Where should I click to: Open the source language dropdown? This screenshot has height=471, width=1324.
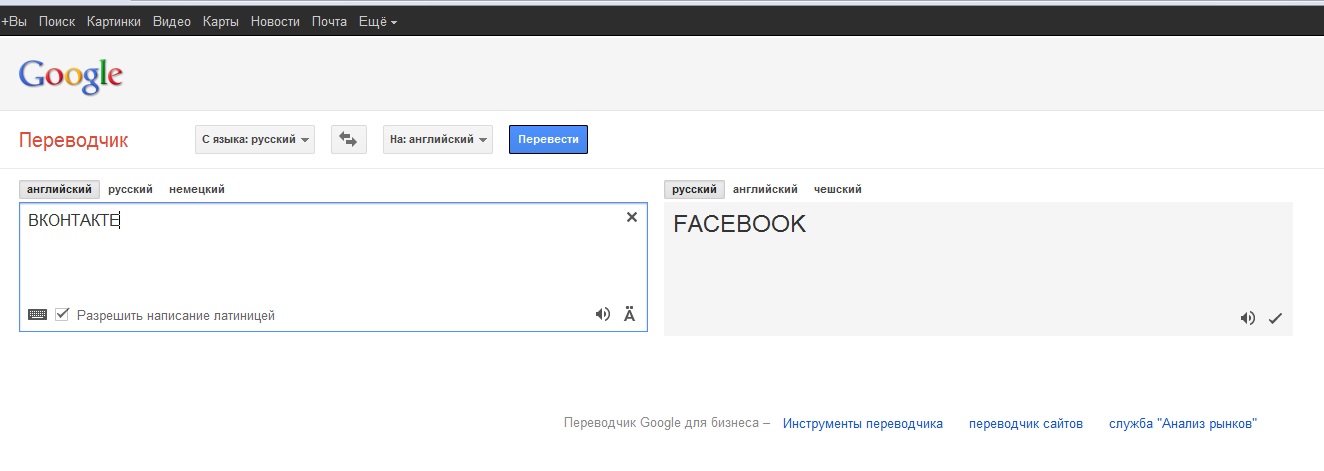pyautogui.click(x=255, y=140)
